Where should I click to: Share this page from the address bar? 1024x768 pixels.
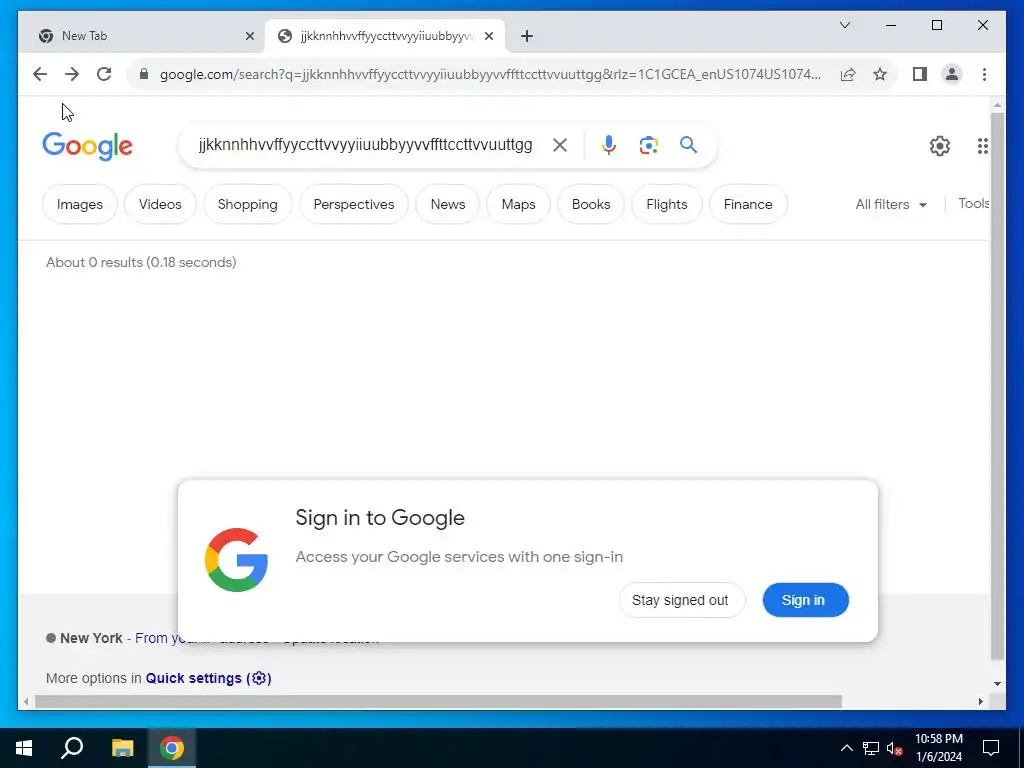coord(848,74)
